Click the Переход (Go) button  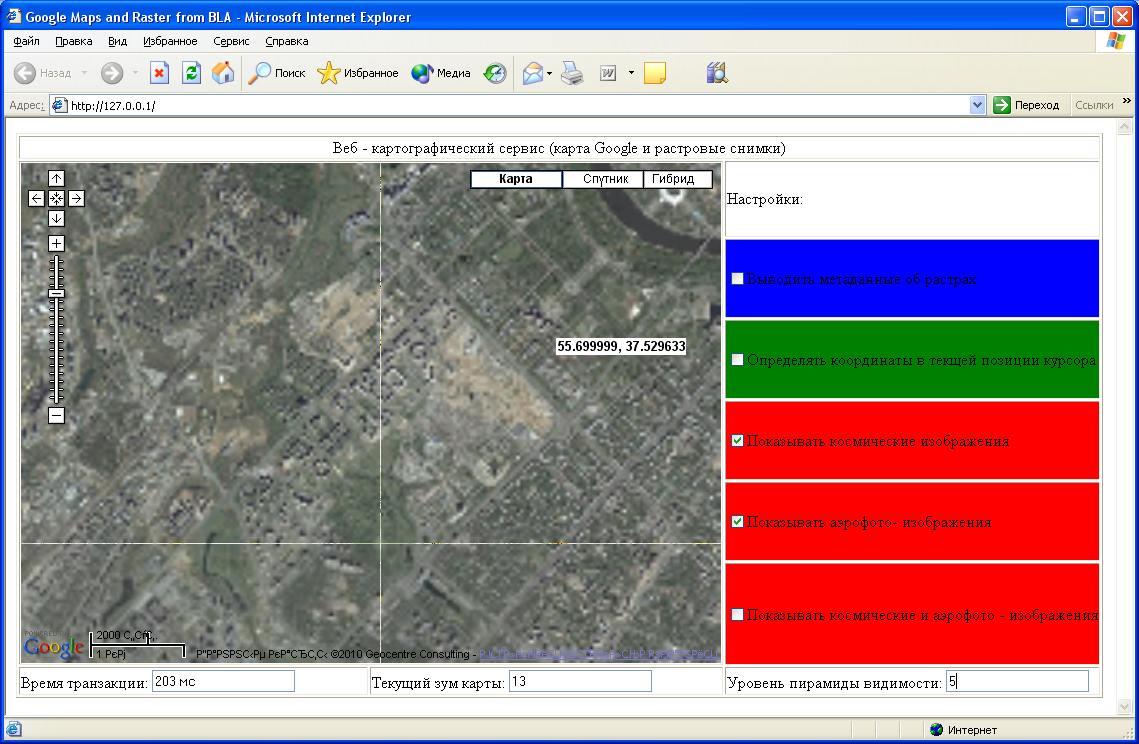tap(1026, 105)
